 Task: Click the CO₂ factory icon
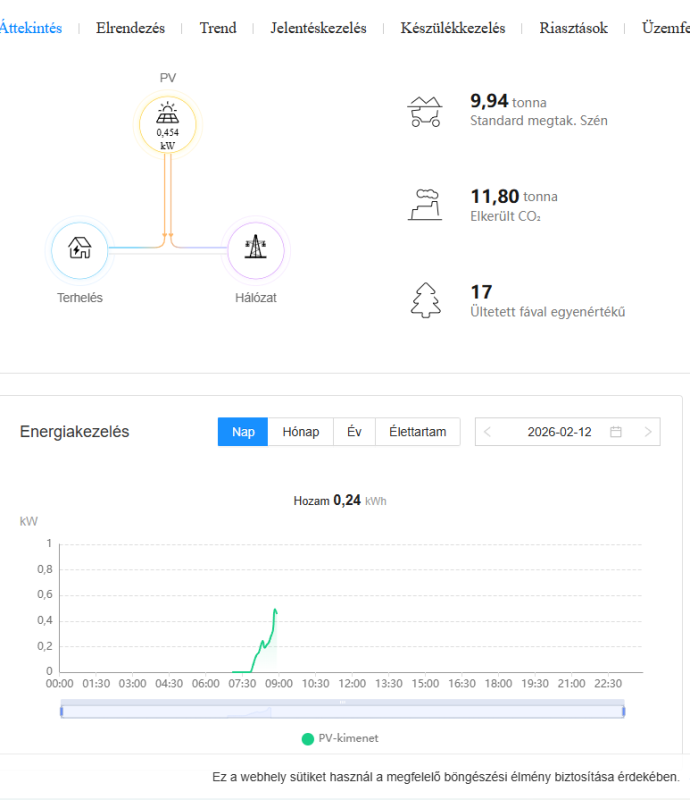425,204
